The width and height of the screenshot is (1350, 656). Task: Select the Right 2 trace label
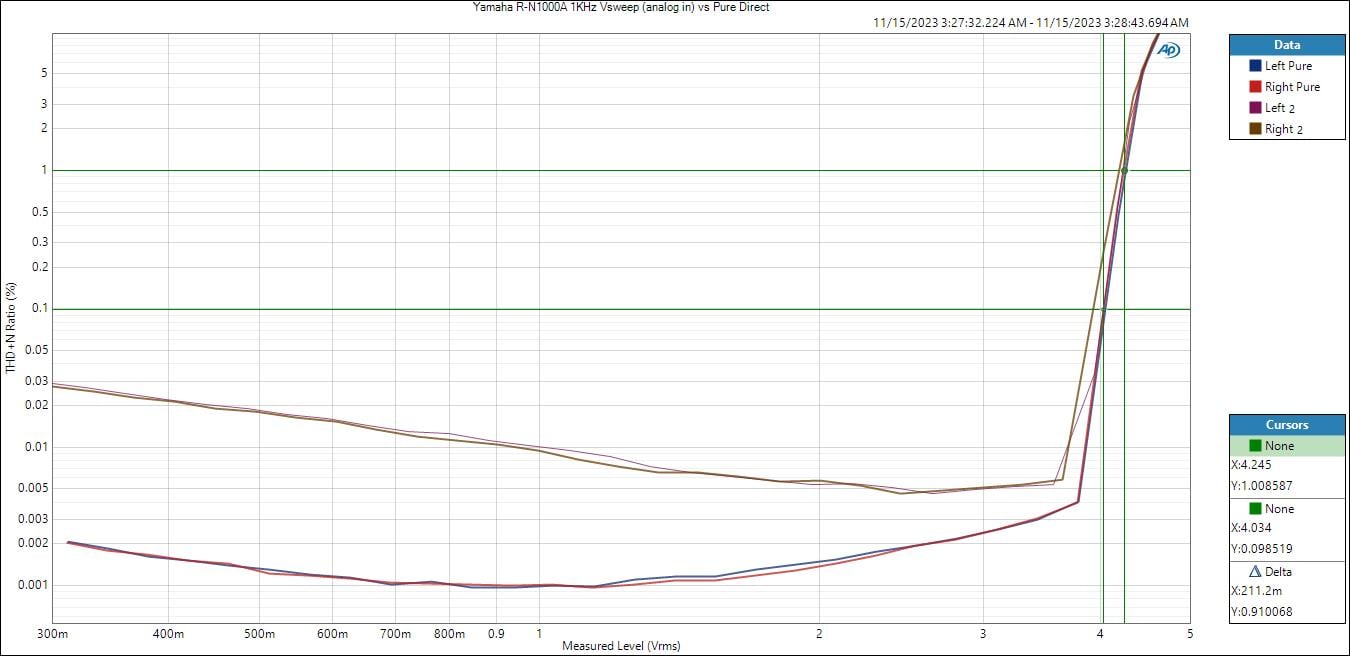1283,129
